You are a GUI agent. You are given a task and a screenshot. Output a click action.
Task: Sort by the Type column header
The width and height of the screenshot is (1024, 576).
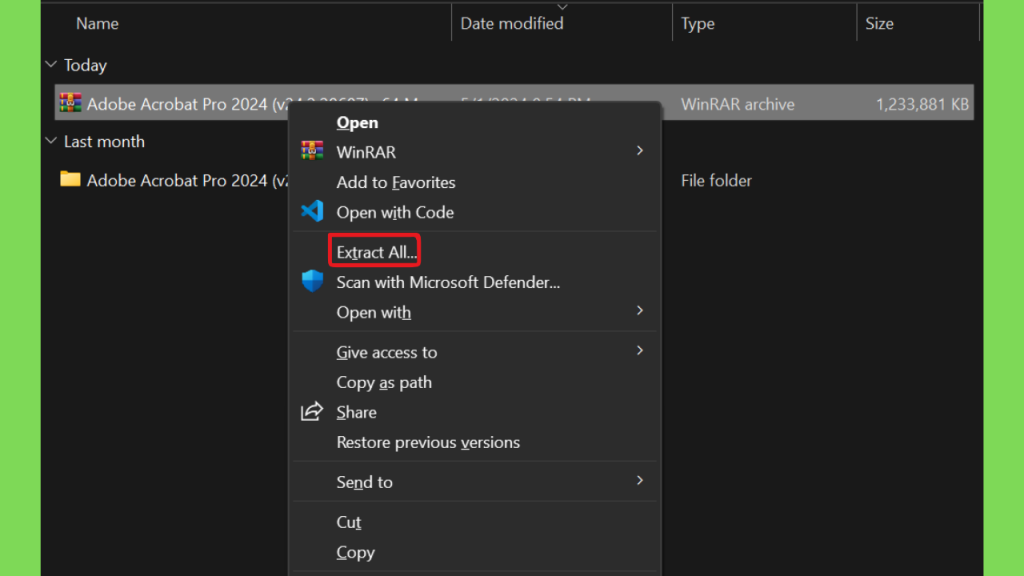click(x=697, y=24)
